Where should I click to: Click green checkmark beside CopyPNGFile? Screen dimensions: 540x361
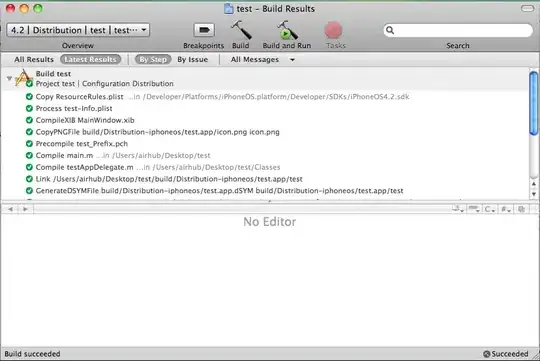pyautogui.click(x=29, y=132)
